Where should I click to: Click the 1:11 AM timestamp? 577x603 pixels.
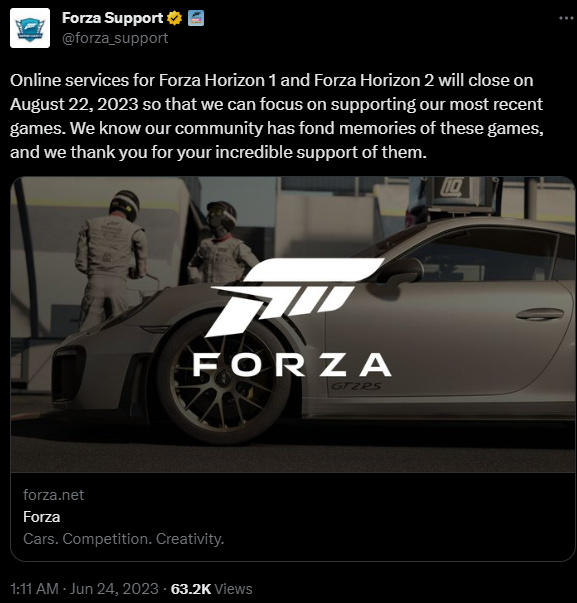click(x=34, y=589)
